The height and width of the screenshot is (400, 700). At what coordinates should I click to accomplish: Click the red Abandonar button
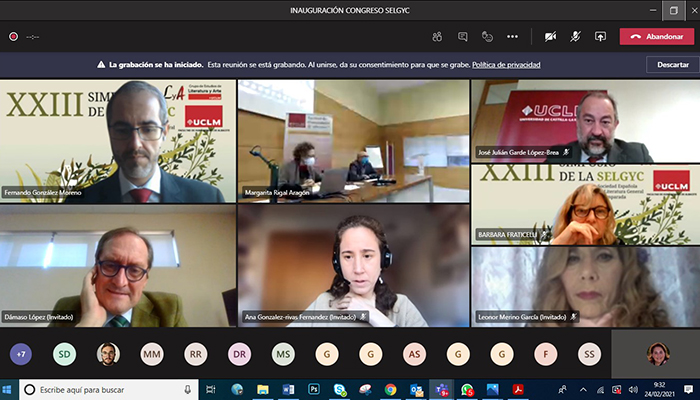(657, 36)
